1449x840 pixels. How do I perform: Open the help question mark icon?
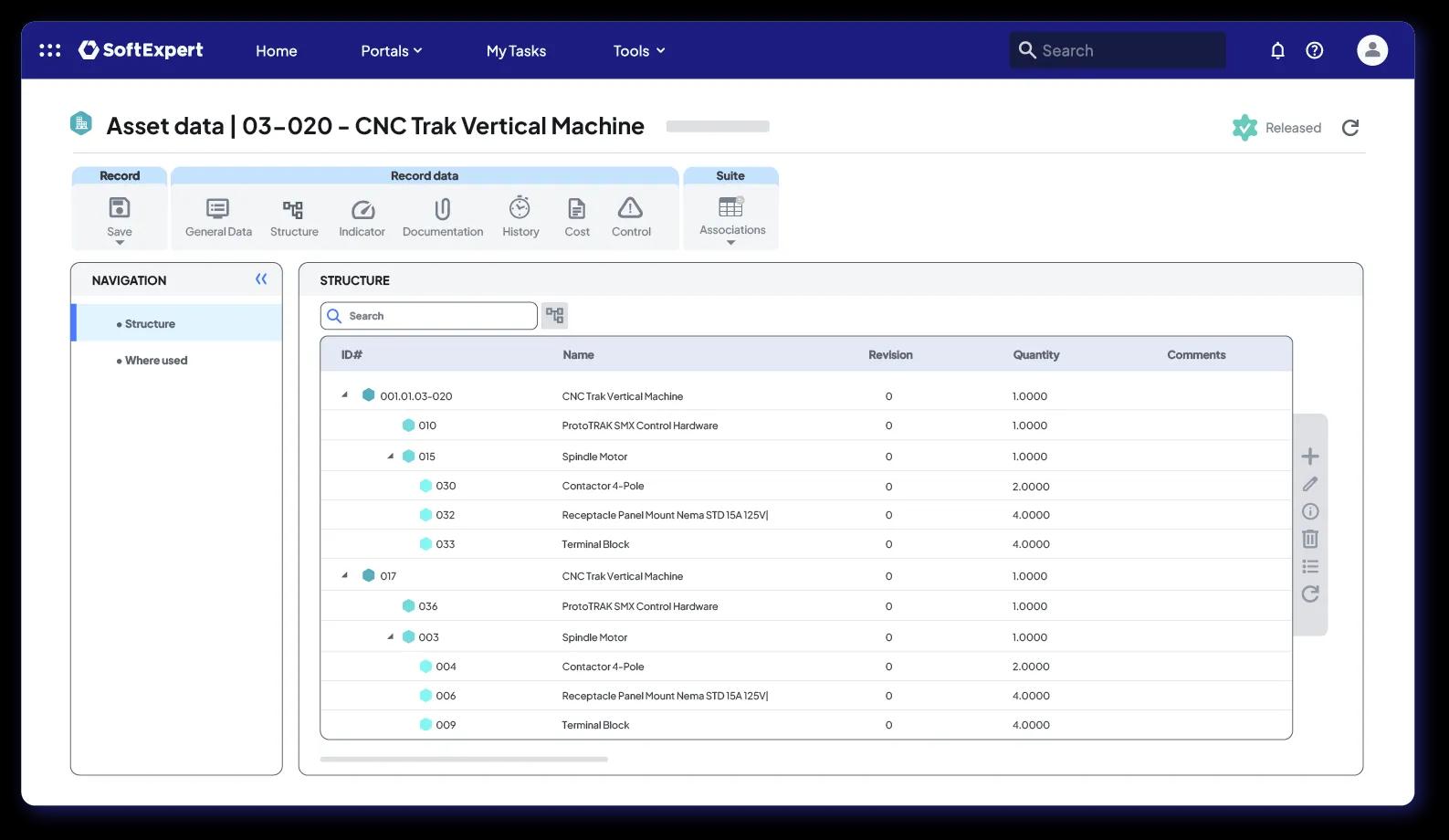point(1314,50)
